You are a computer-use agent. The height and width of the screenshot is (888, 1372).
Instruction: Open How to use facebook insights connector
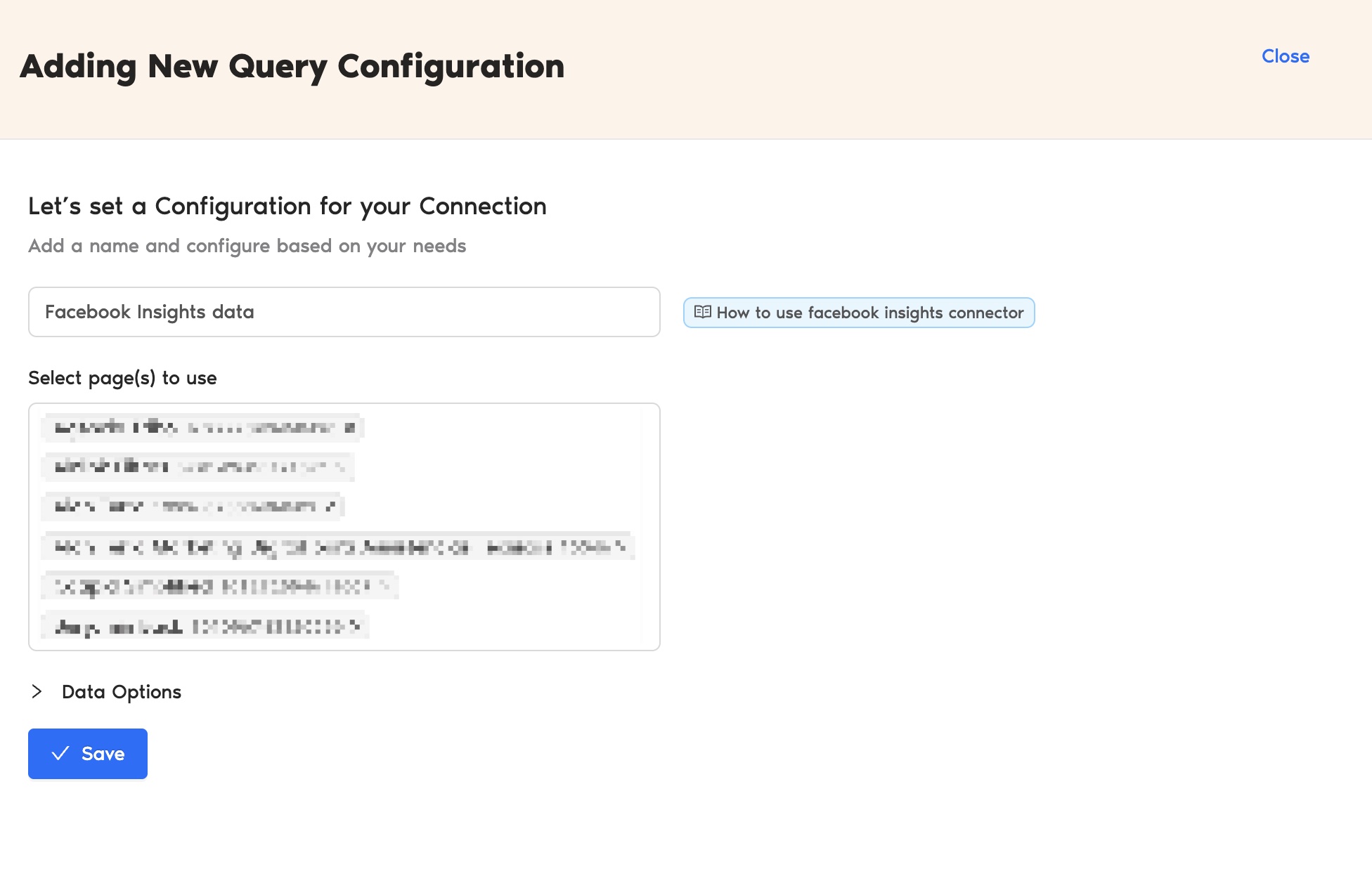tap(859, 313)
